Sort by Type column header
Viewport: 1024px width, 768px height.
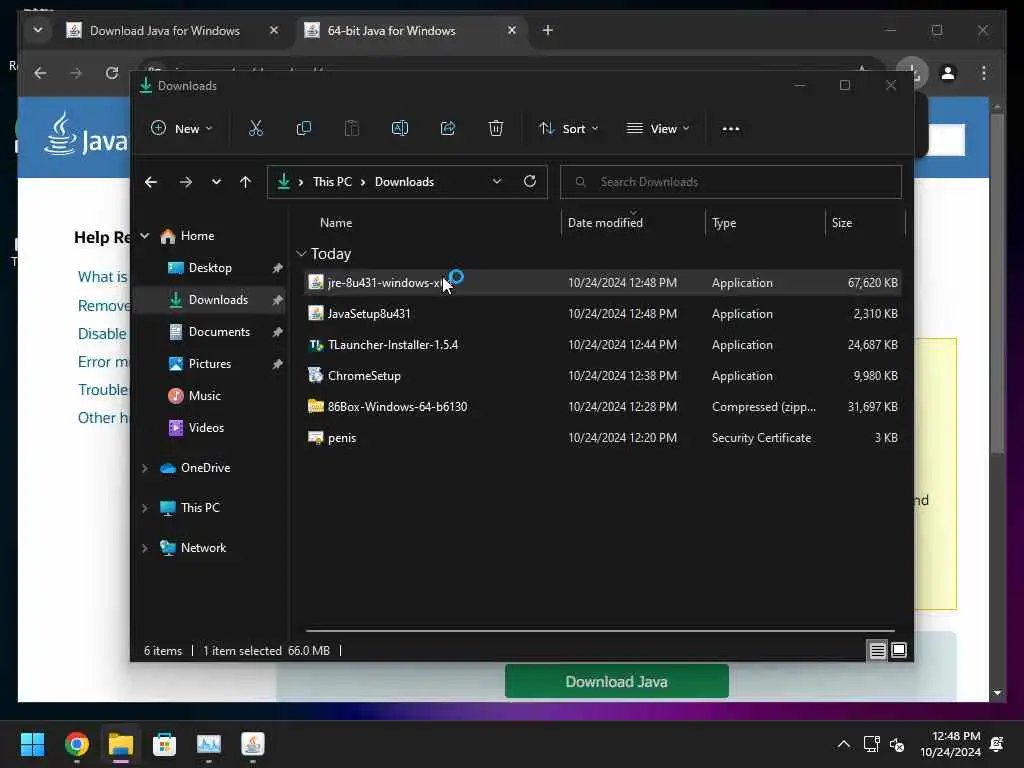click(x=724, y=223)
